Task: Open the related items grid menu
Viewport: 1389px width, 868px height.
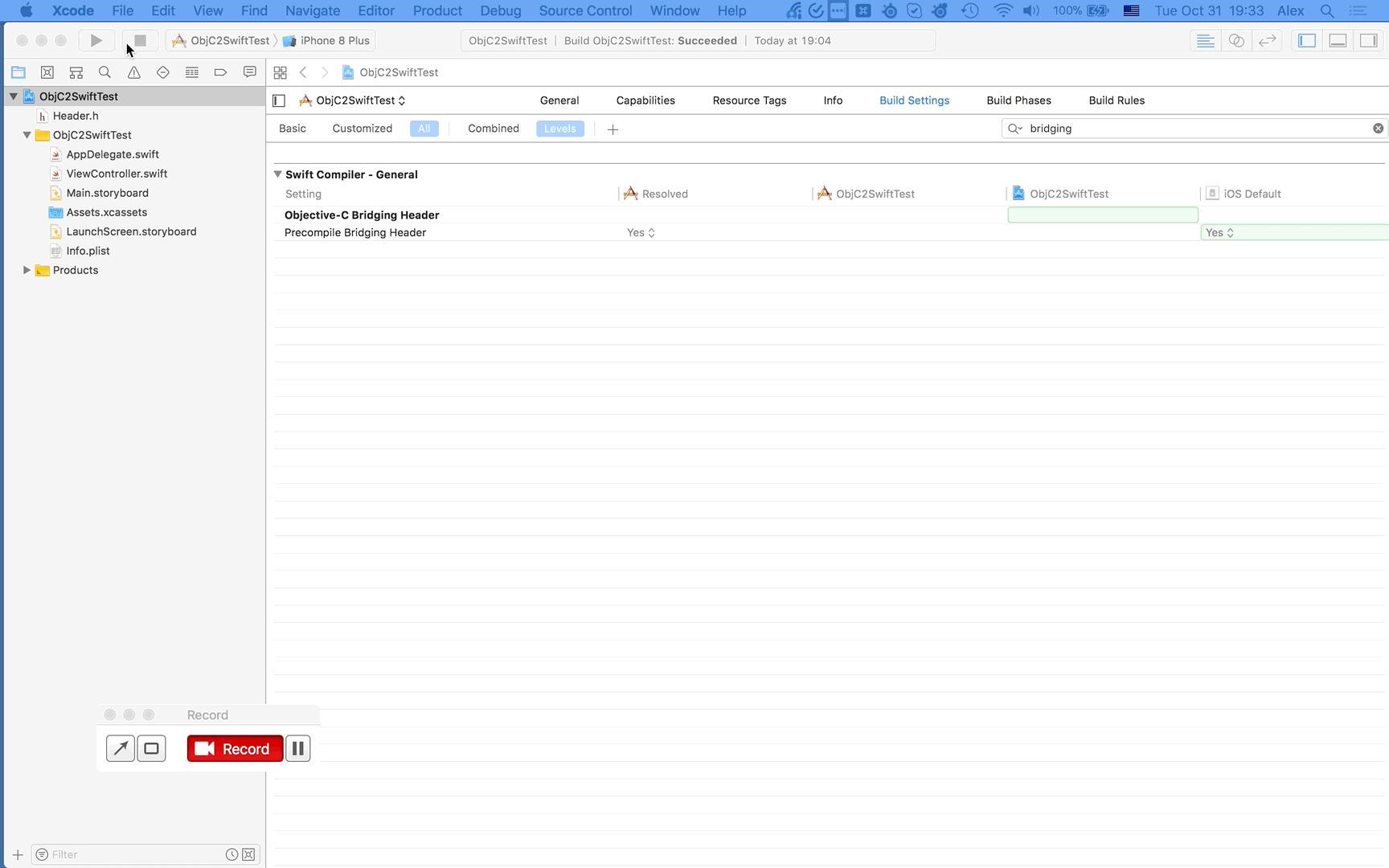Action: pyautogui.click(x=281, y=72)
